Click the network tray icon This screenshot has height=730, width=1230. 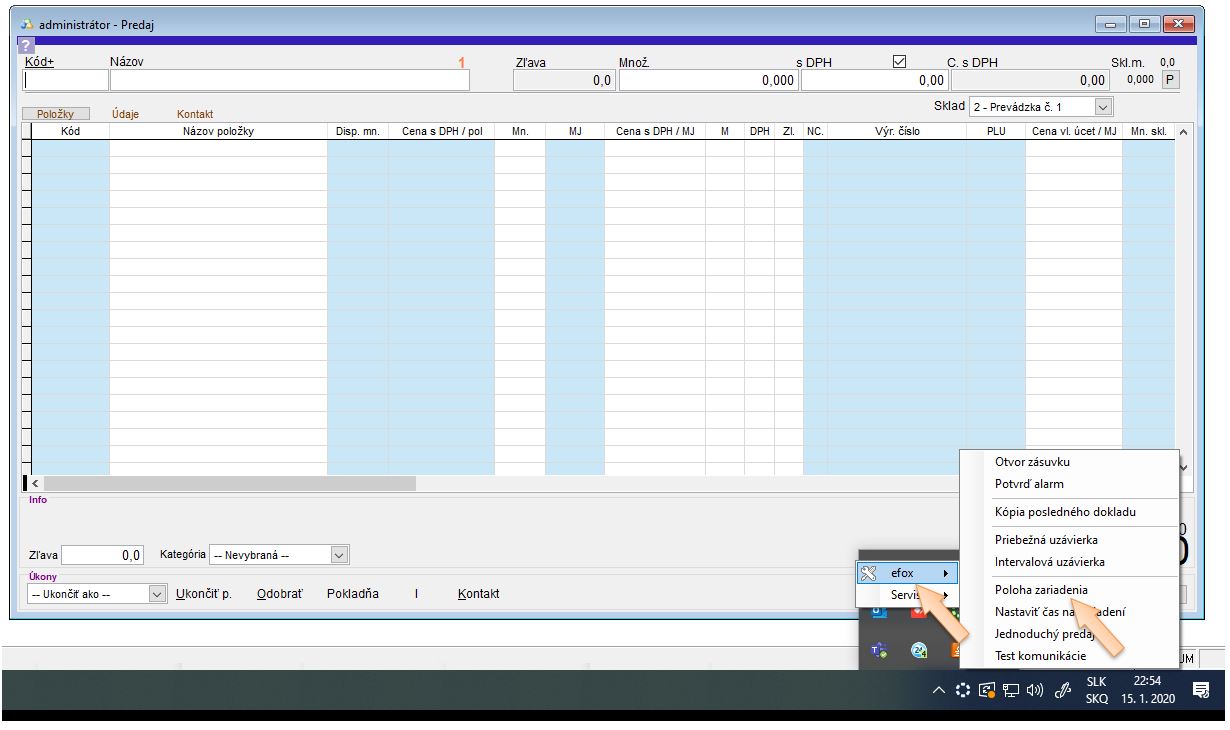(x=1013, y=689)
